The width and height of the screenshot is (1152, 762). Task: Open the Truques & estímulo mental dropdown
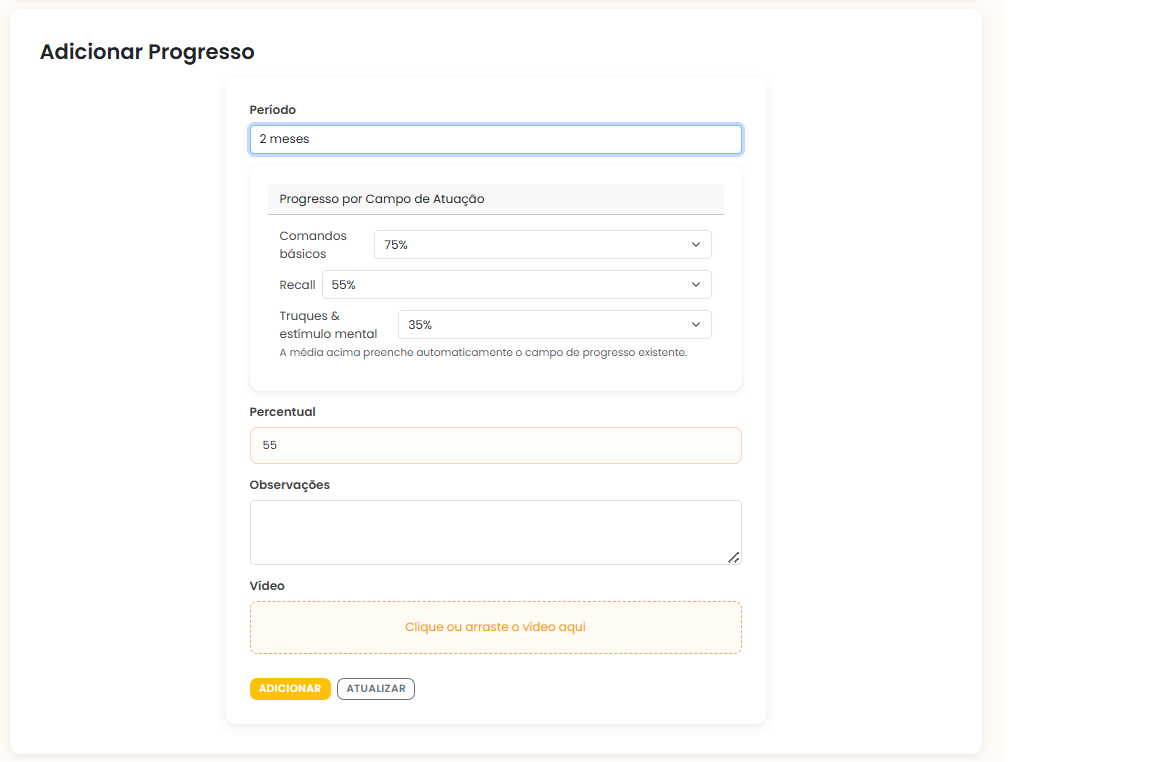[554, 325]
